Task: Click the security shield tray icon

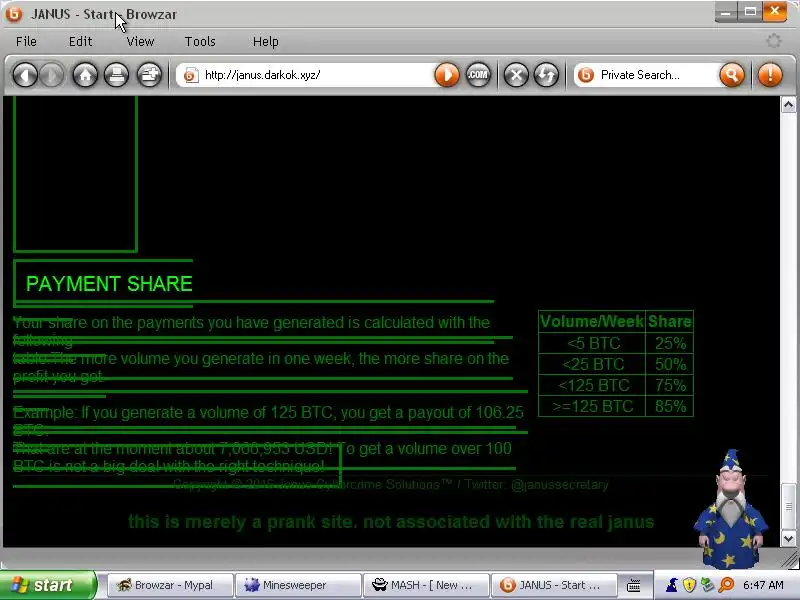Action: pos(689,585)
